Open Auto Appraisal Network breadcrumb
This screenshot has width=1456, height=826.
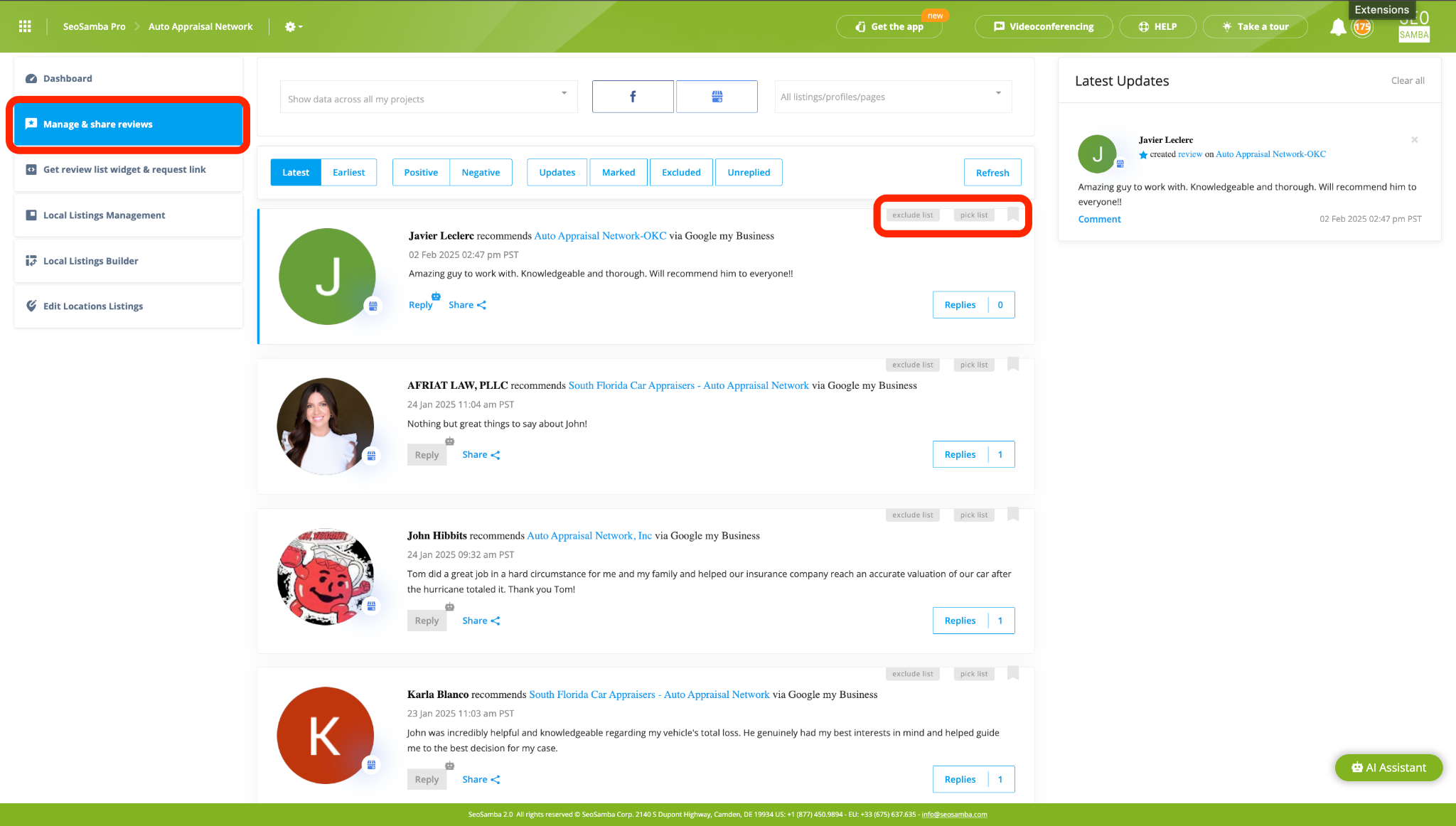200,26
